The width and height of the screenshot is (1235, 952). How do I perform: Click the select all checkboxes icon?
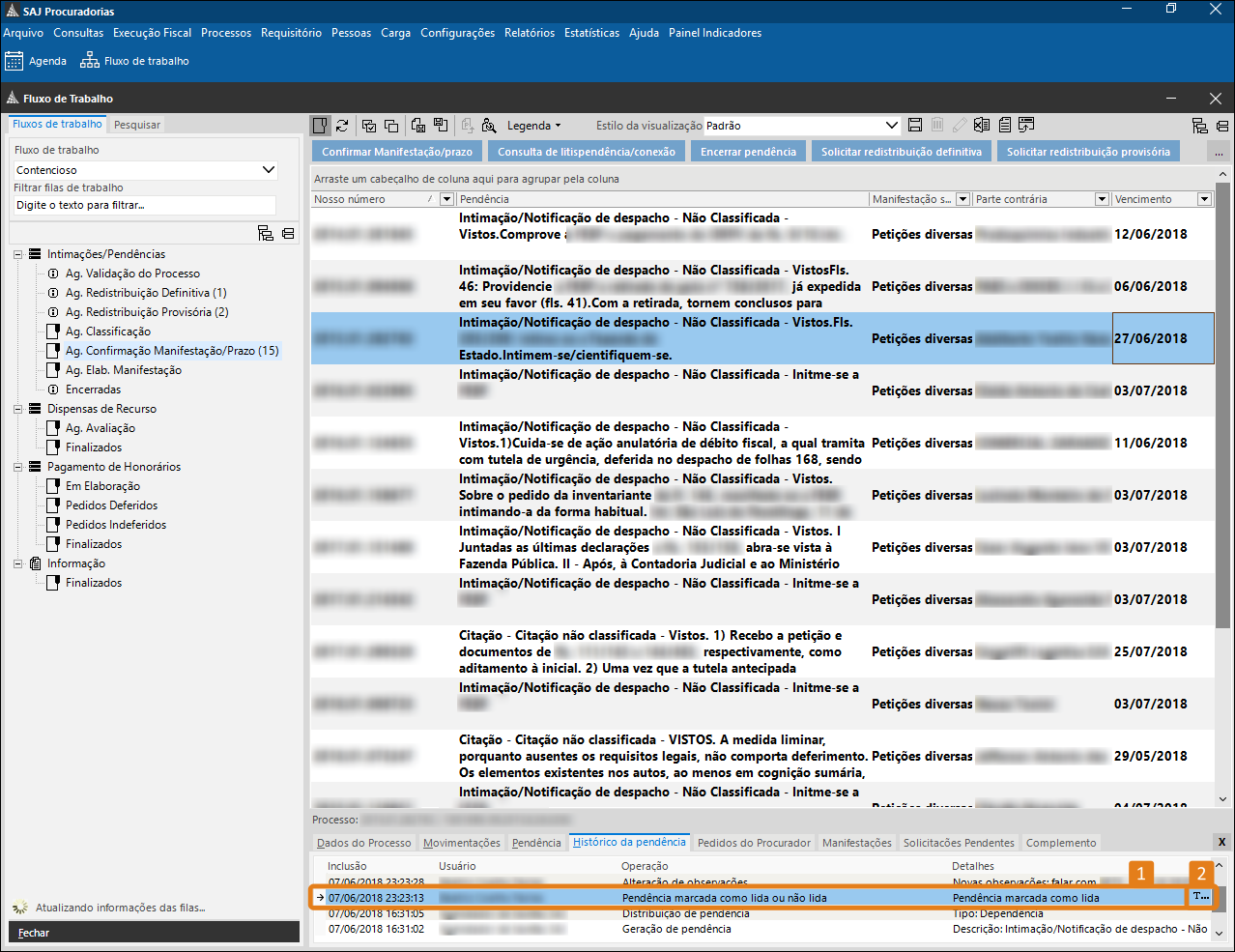(369, 126)
